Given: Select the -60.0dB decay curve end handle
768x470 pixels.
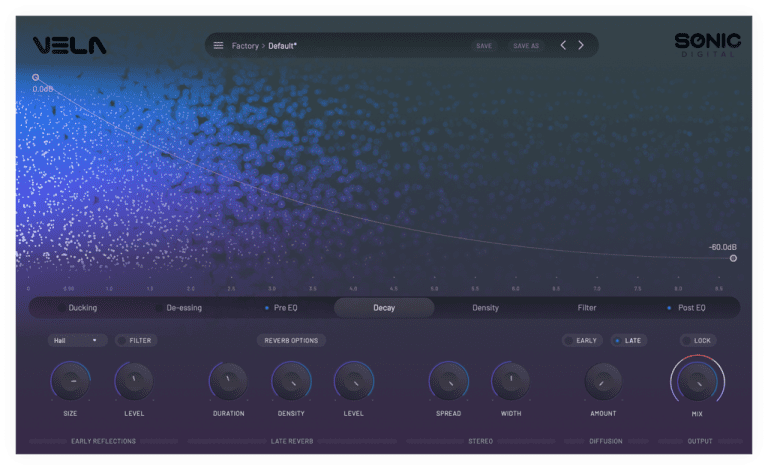Looking at the screenshot, I should pos(733,258).
